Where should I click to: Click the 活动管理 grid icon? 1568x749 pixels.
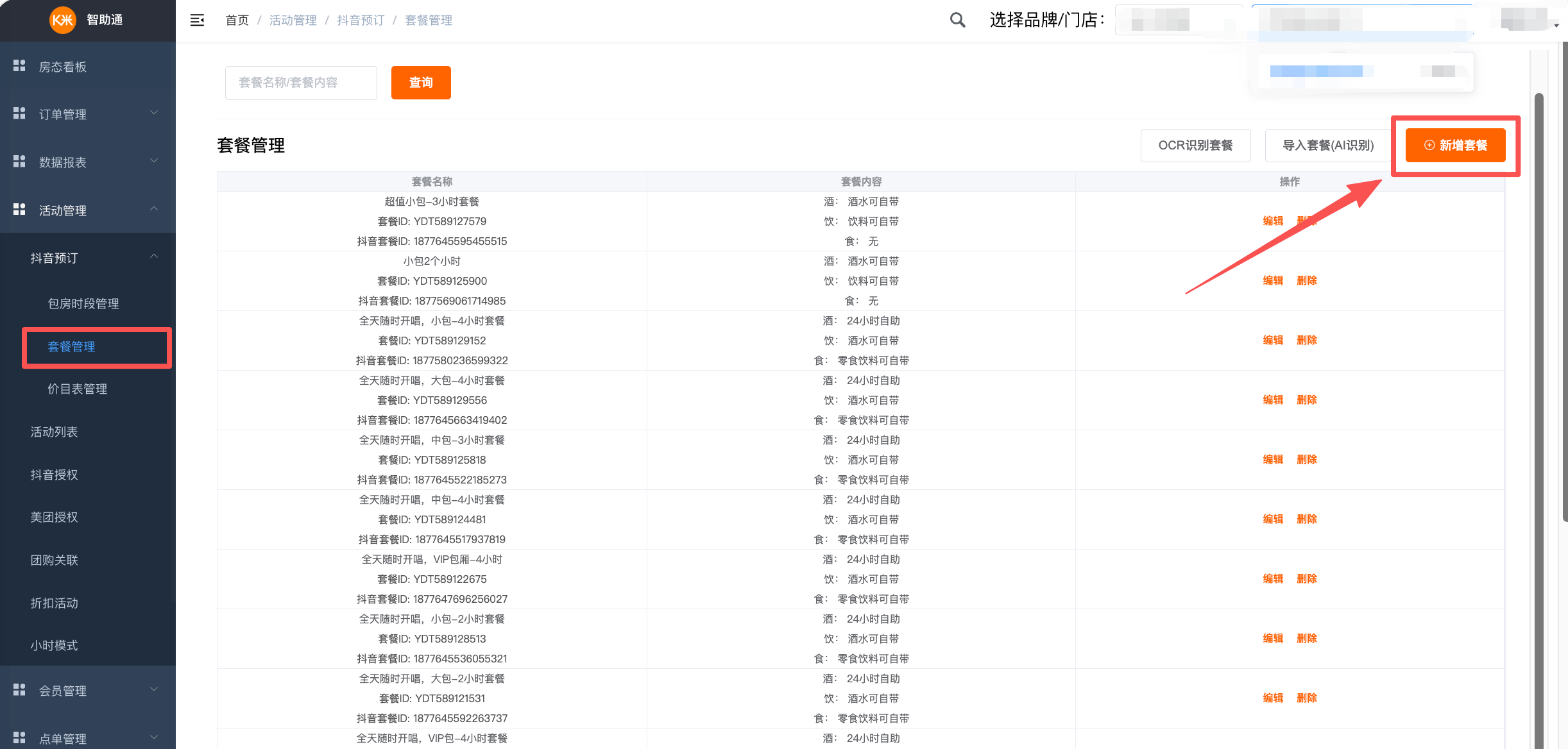[19, 209]
